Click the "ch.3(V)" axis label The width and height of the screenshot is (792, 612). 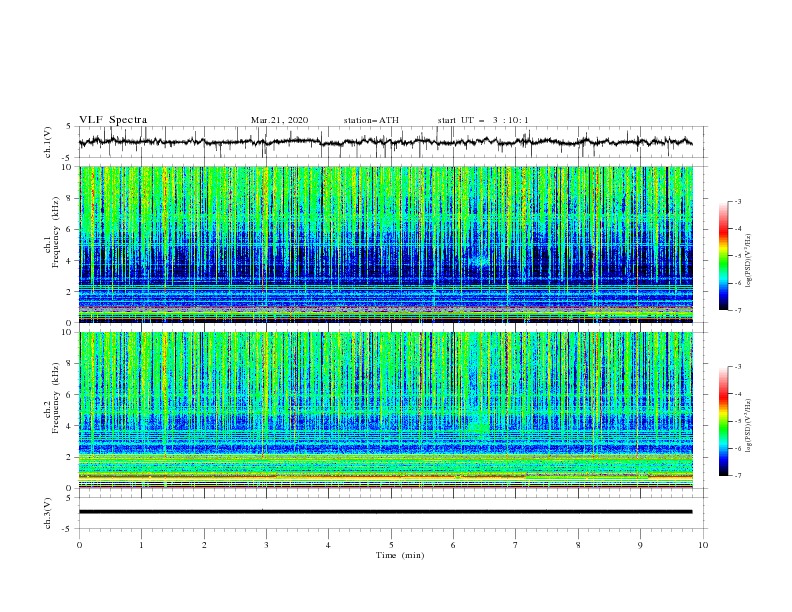pos(48,513)
